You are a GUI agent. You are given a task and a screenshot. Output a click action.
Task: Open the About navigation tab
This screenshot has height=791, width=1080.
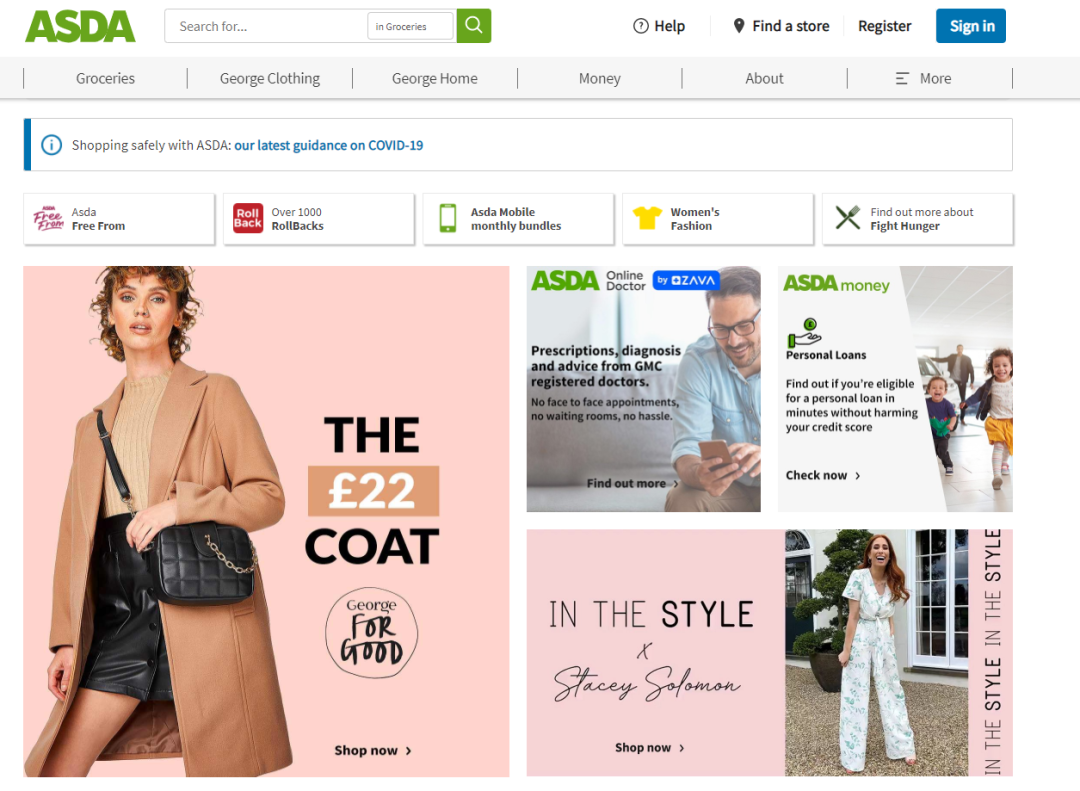point(765,79)
